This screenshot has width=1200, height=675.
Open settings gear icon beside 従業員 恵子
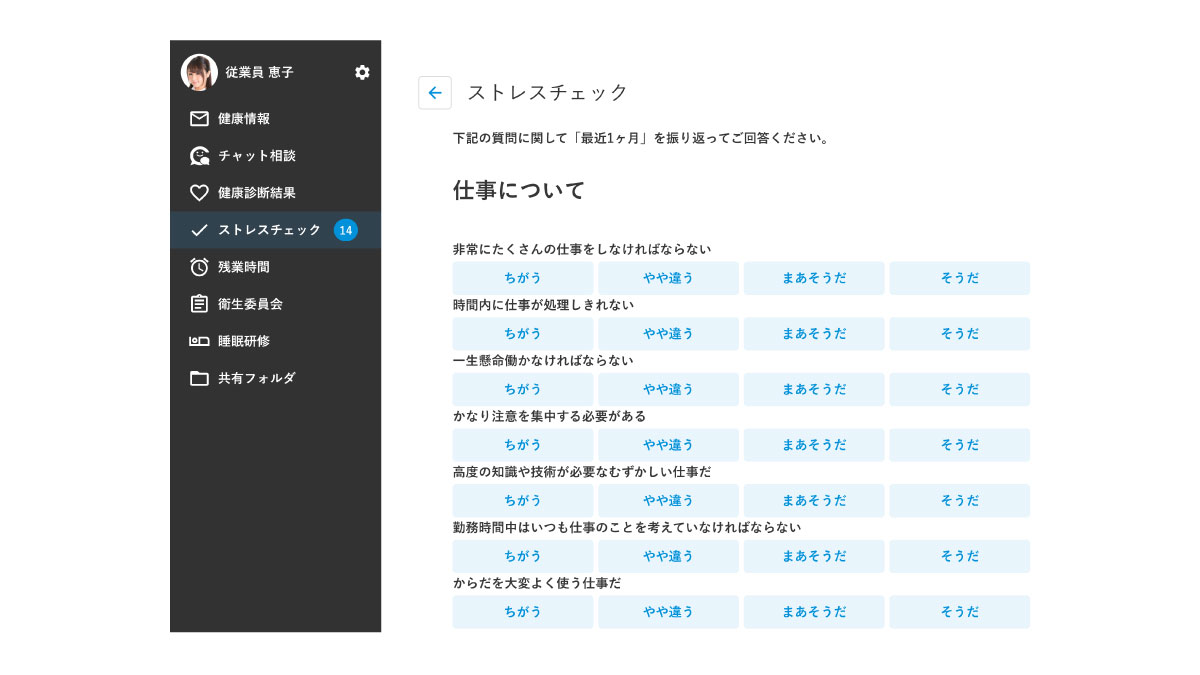[362, 72]
